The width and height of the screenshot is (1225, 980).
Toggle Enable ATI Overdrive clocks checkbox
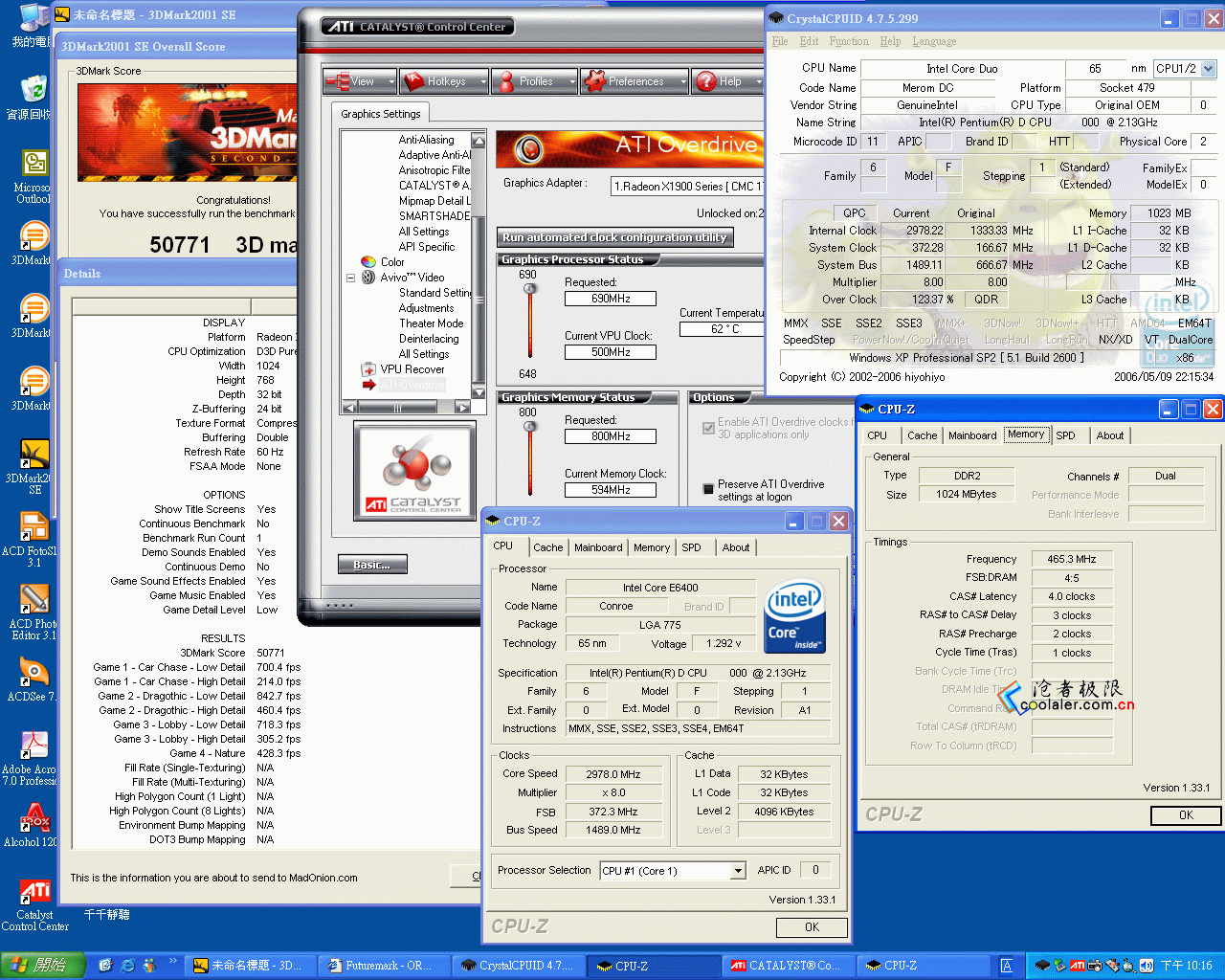[708, 428]
